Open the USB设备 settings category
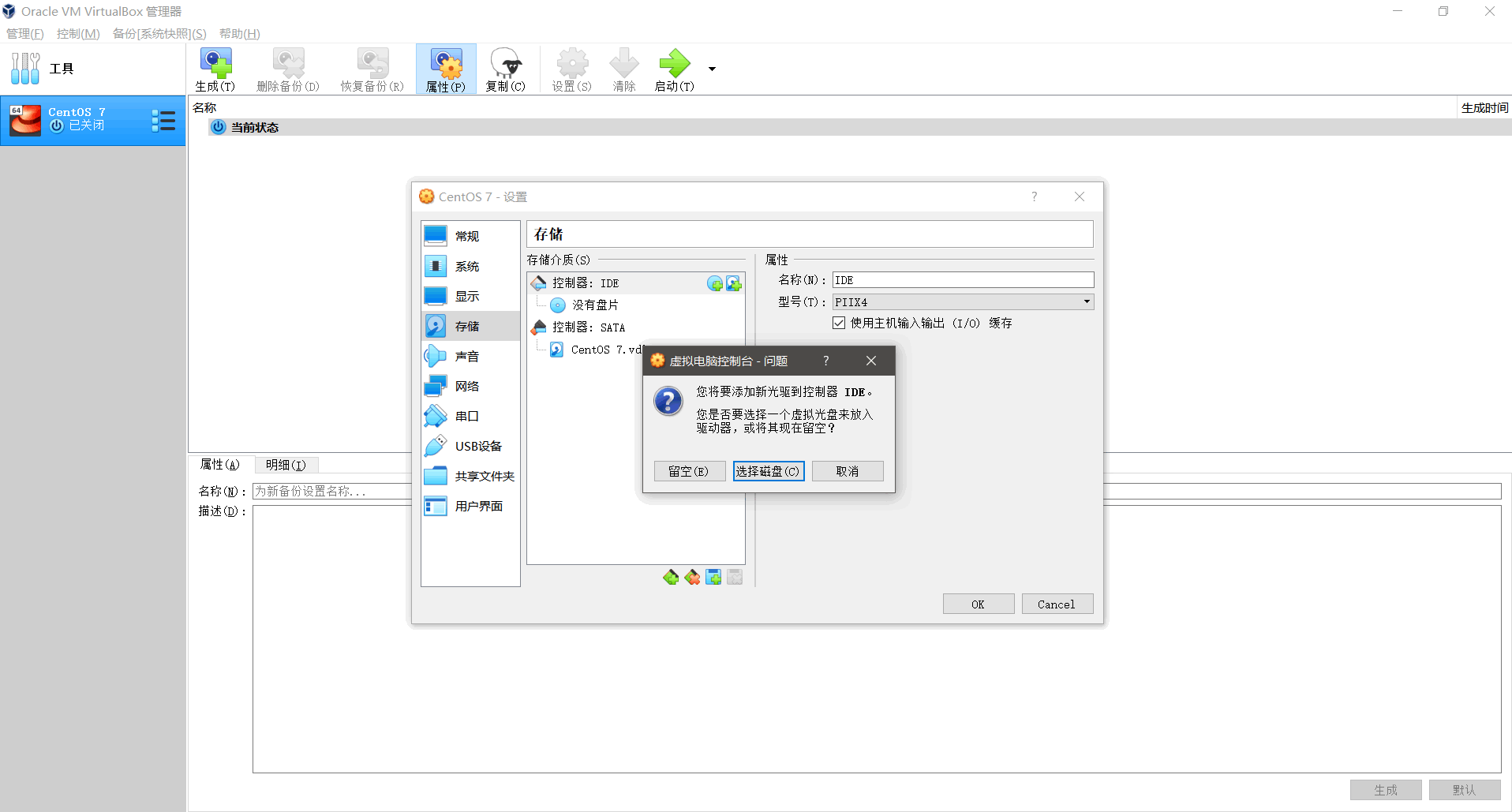 click(470, 446)
